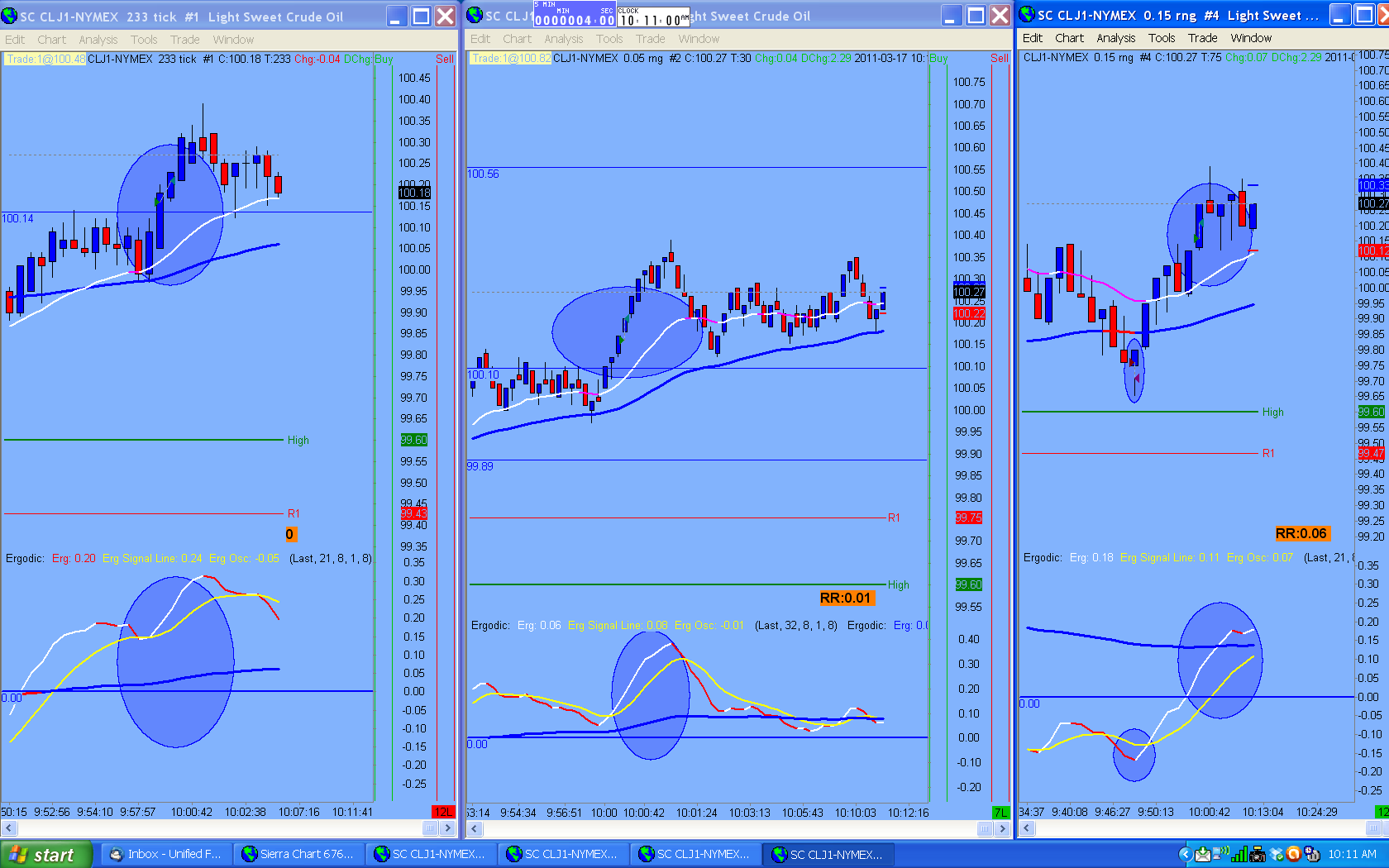Screen dimensions: 1389x868
Task: Open Trade menu in 0.15 rng #4 window
Action: click(1203, 38)
